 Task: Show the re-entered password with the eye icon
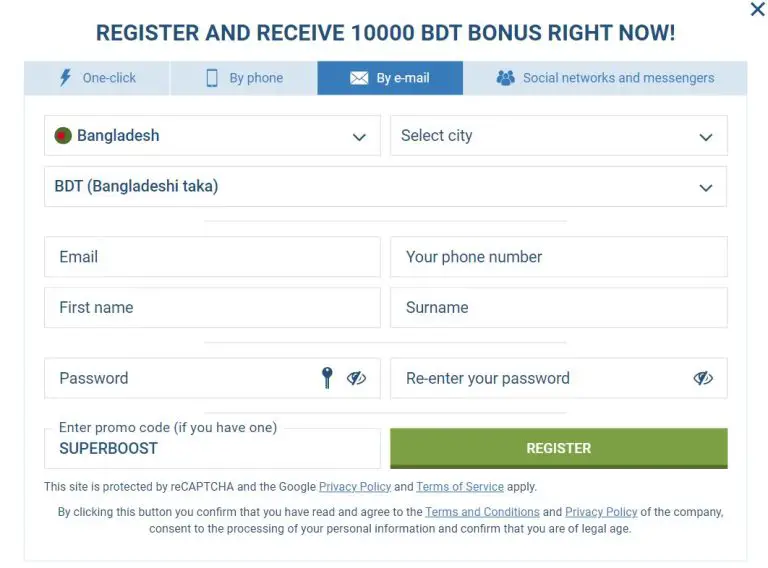pos(703,378)
